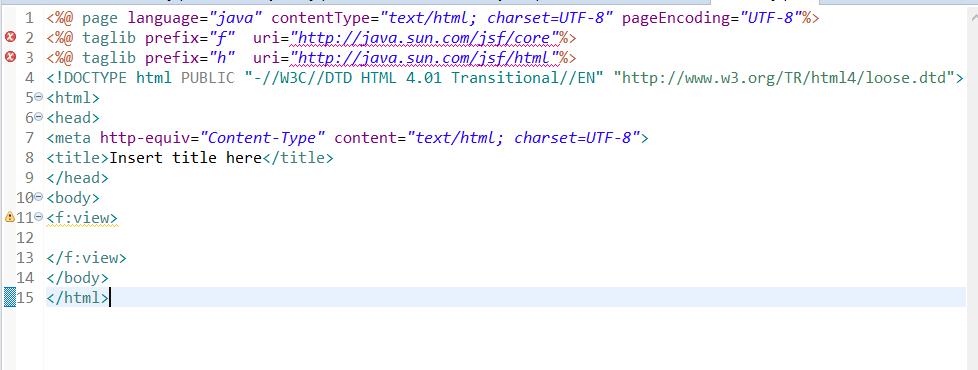The image size is (978, 370).
Task: Click the opening <f:view> tag
Action: coord(82,218)
